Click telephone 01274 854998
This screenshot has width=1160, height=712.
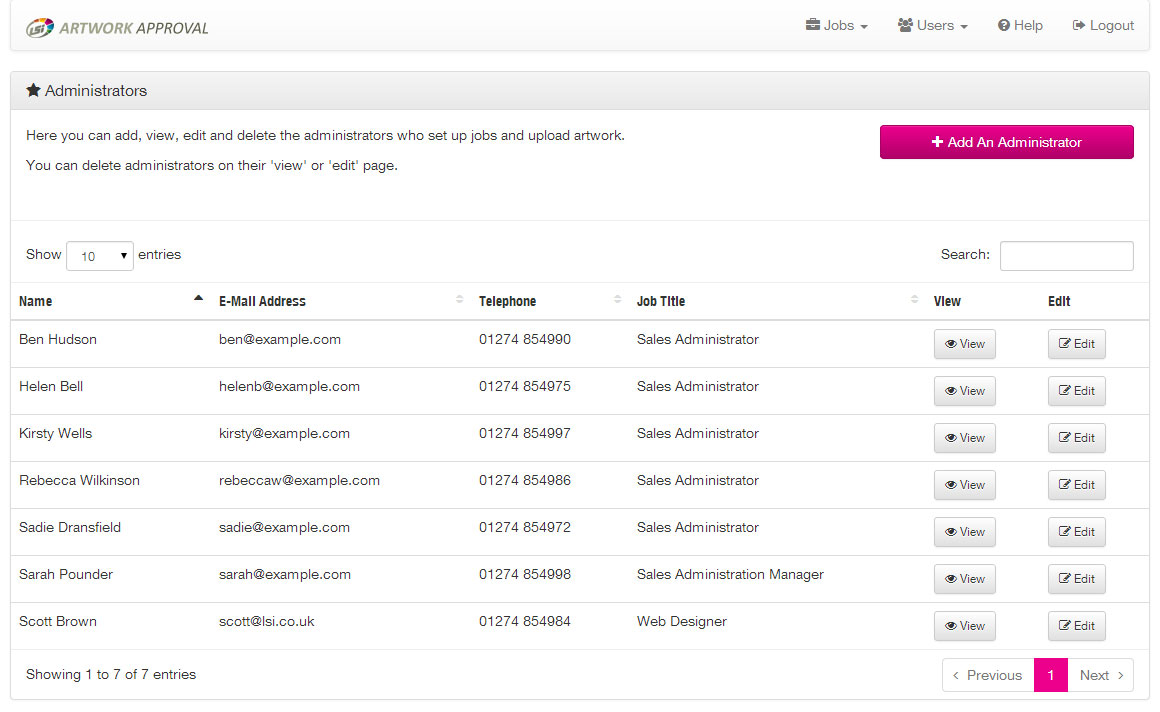point(525,574)
